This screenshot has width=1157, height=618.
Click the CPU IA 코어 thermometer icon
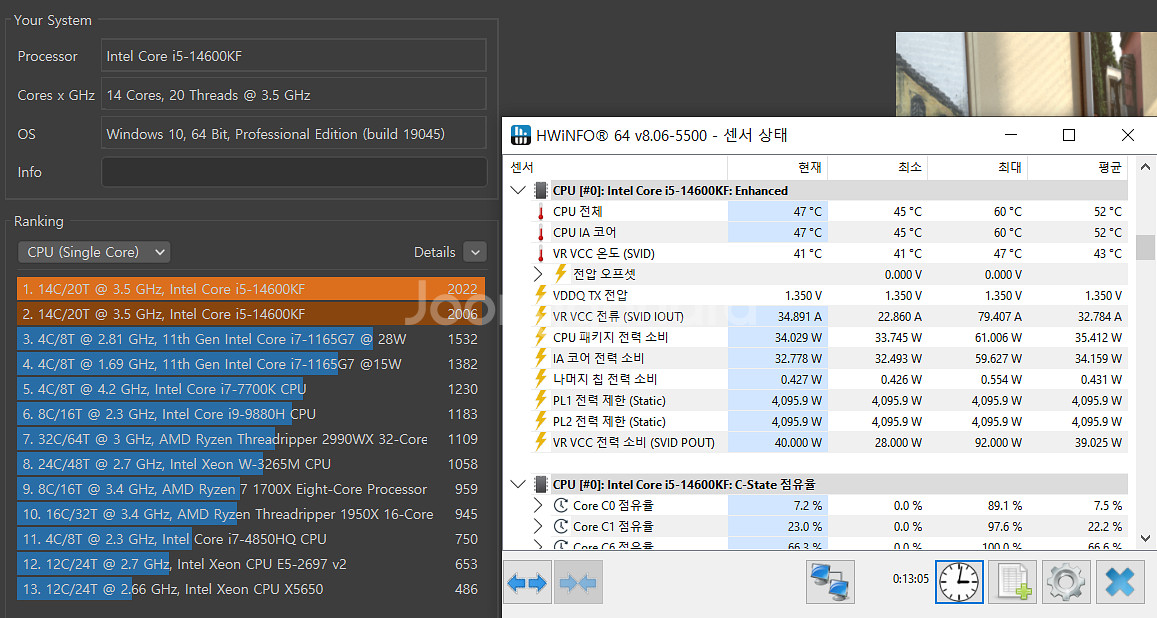click(x=541, y=233)
